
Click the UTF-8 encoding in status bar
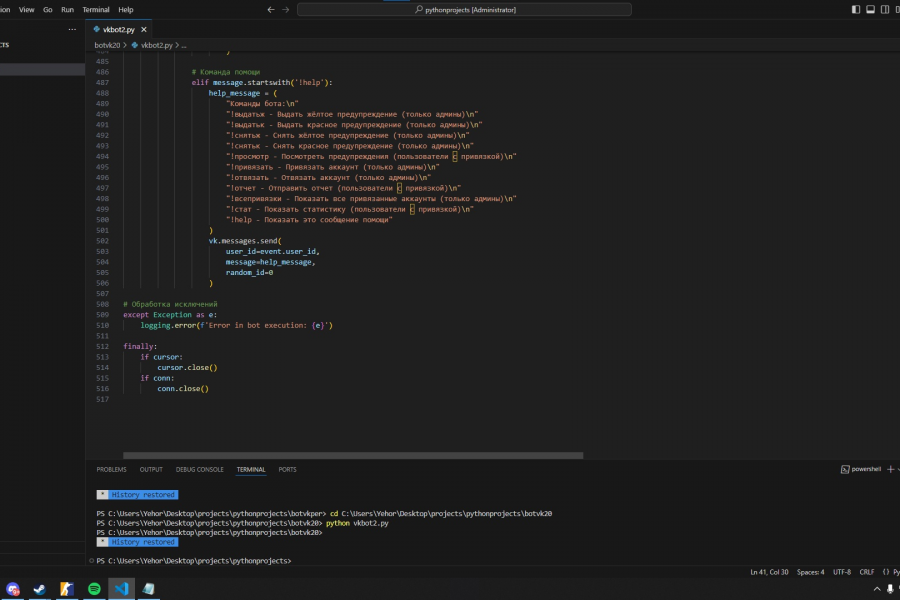(841, 572)
